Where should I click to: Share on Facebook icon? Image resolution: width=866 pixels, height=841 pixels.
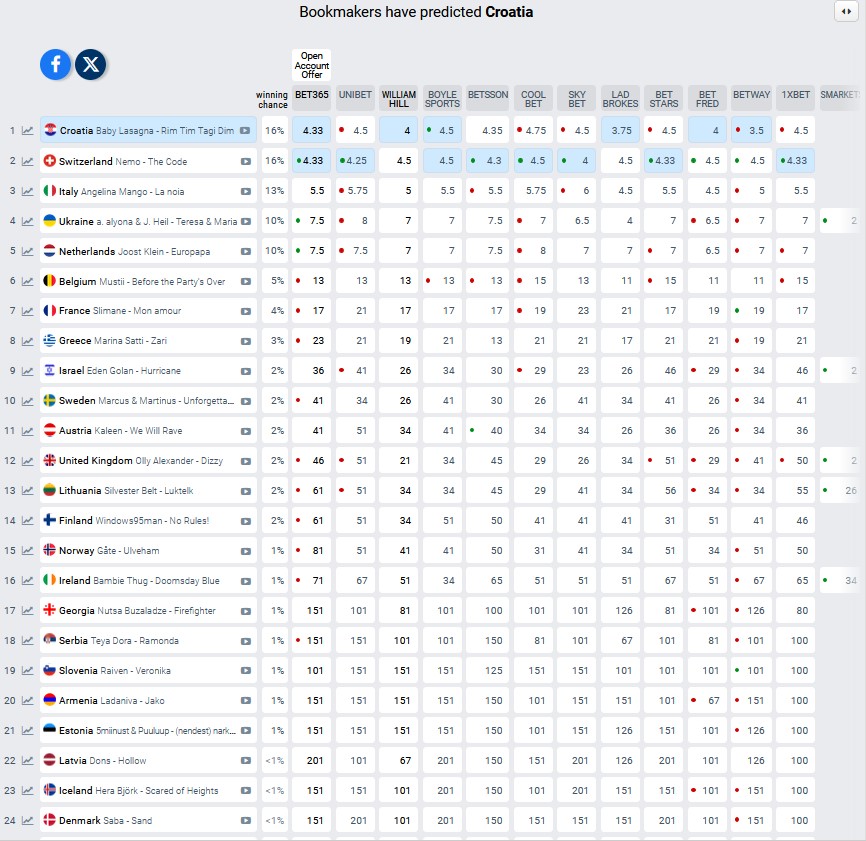coord(55,65)
